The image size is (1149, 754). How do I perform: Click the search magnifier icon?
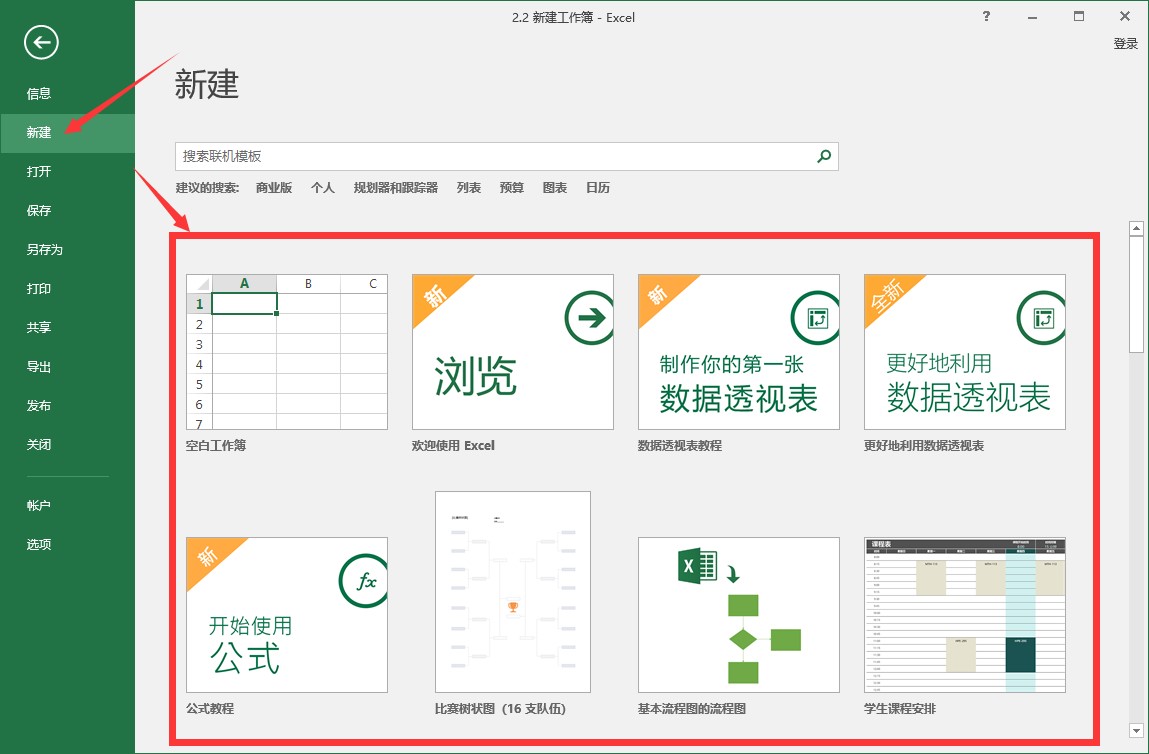[x=824, y=156]
